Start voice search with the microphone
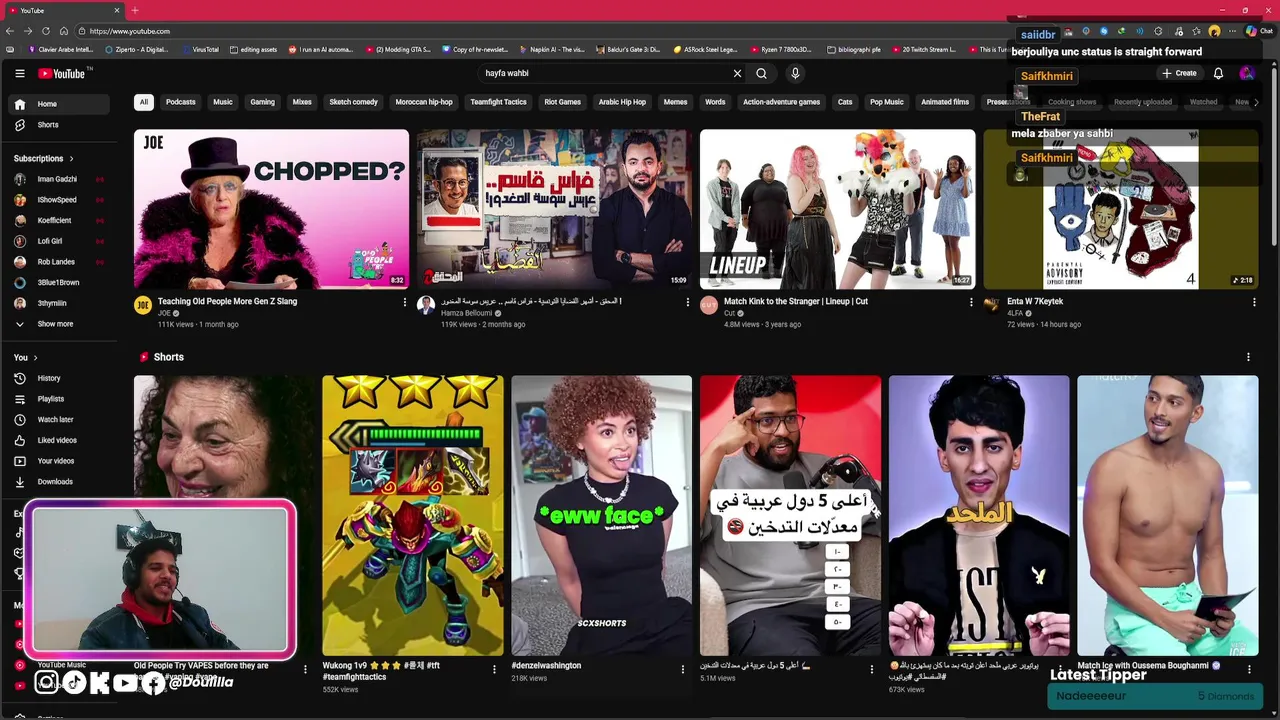This screenshot has width=1280, height=720. click(795, 73)
